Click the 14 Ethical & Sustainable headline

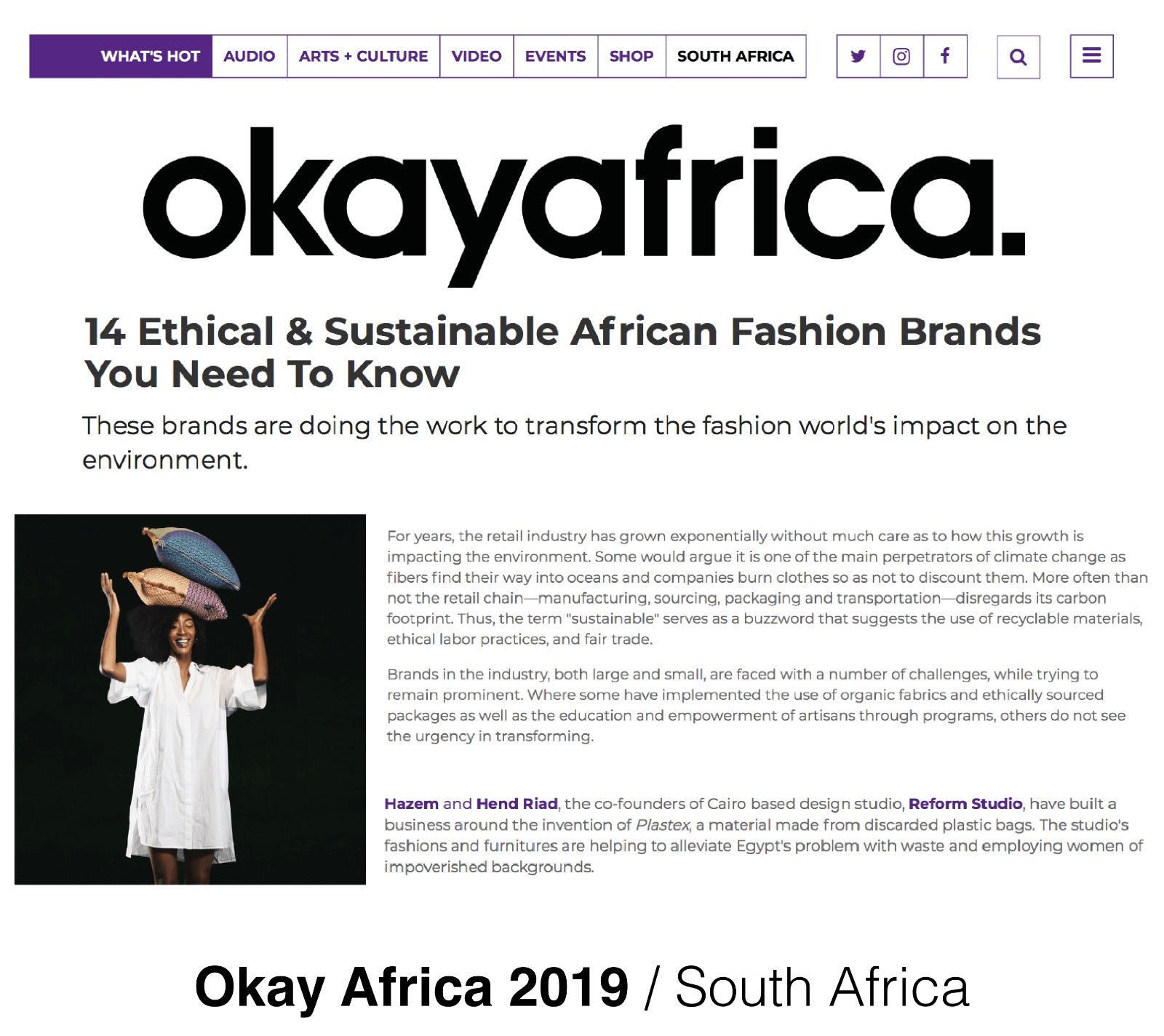pyautogui.click(x=562, y=352)
